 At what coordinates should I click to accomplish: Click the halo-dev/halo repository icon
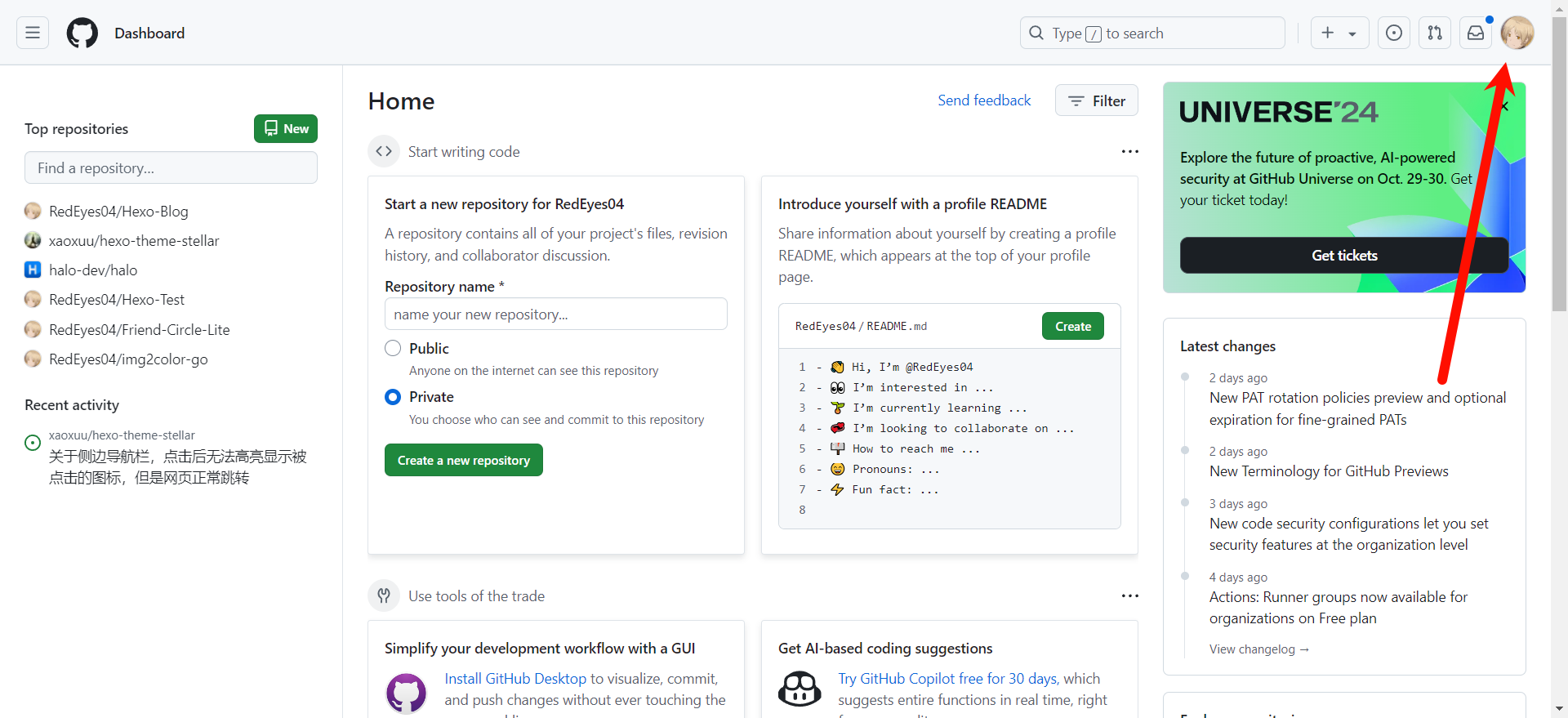tap(33, 270)
